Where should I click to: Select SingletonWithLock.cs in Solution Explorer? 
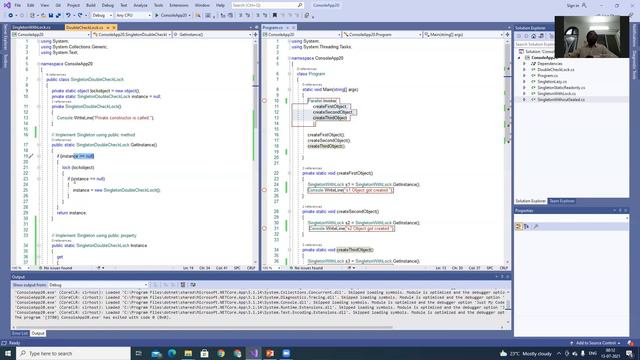tap(556, 93)
